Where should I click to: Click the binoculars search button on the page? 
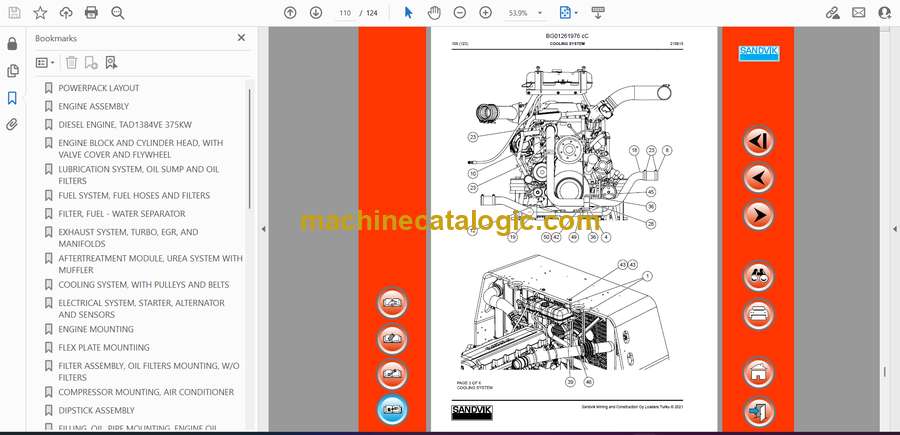tap(758, 276)
